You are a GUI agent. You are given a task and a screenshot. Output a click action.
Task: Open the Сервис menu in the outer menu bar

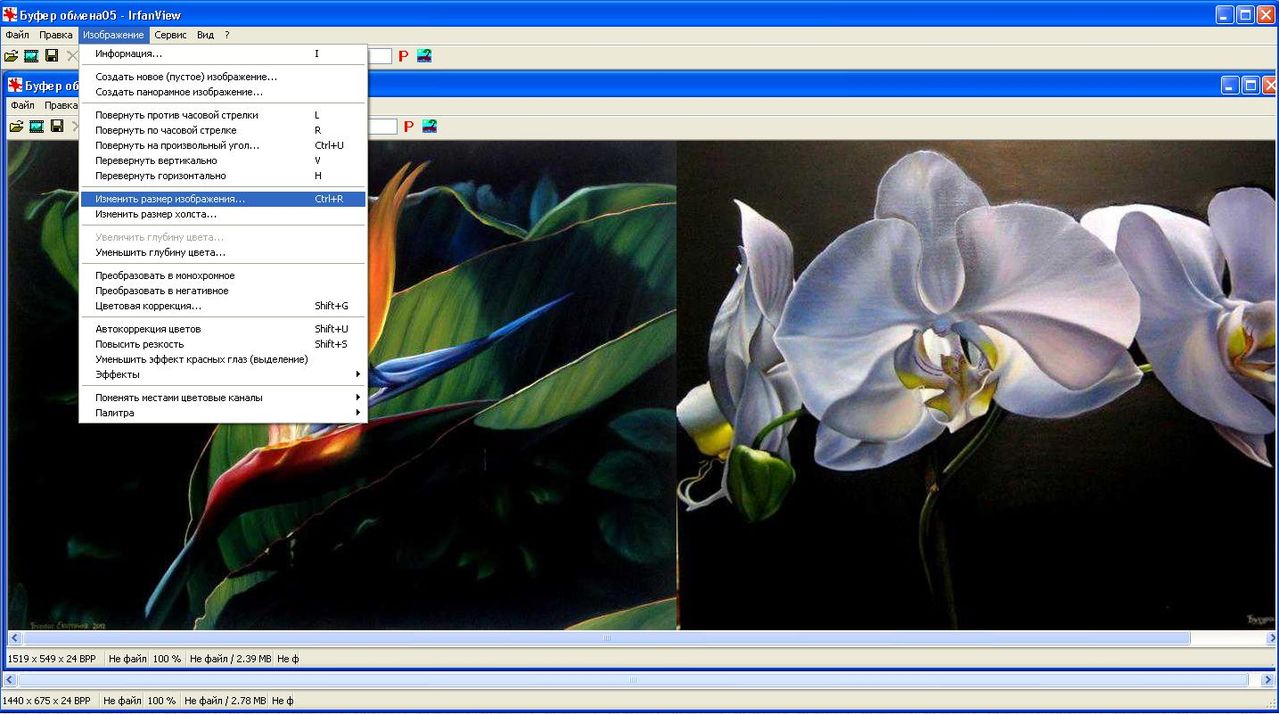(170, 35)
